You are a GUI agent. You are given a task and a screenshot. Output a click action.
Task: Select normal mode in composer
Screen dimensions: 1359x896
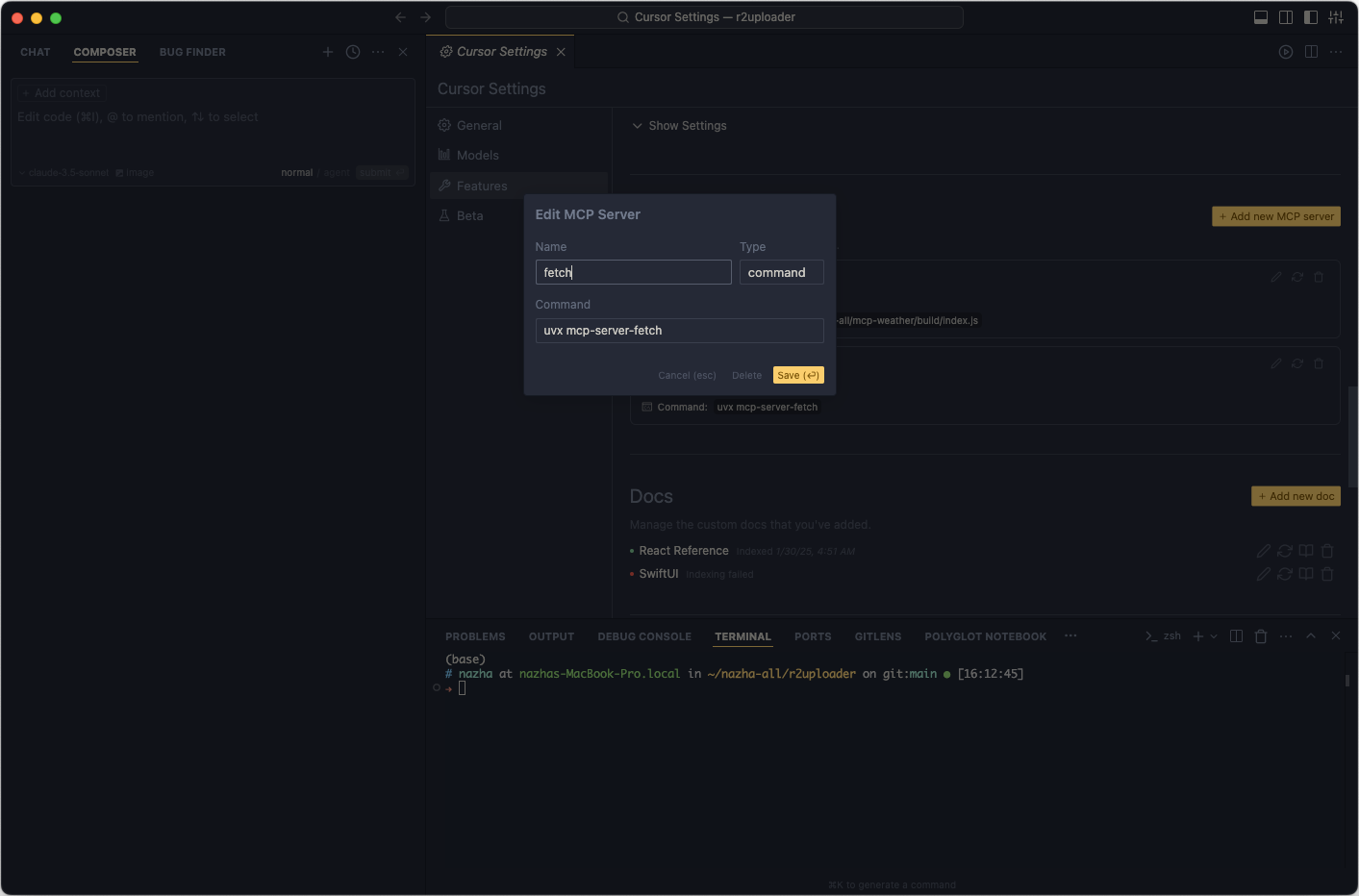click(x=297, y=173)
